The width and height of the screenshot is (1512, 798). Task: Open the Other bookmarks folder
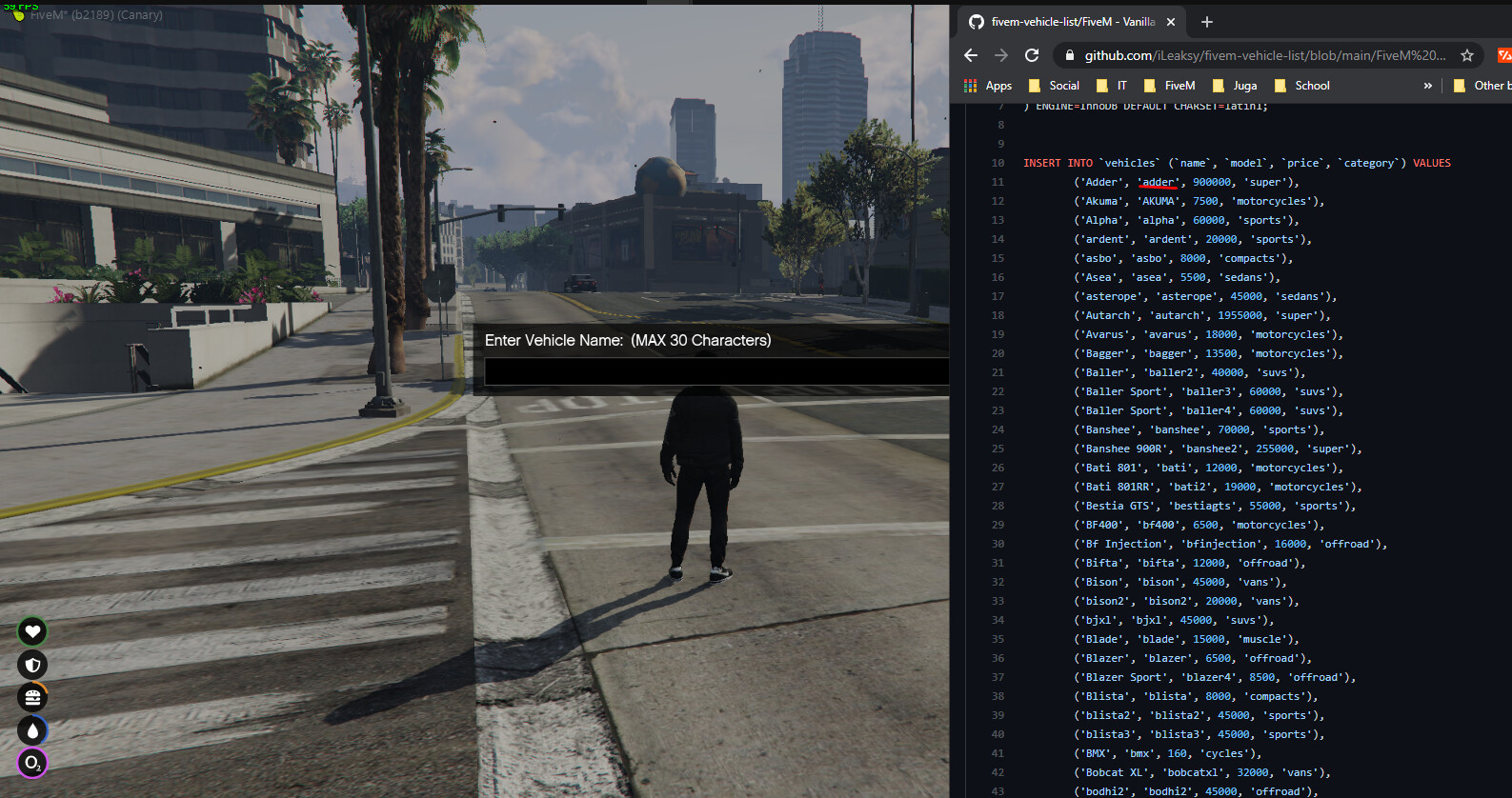tap(1482, 86)
